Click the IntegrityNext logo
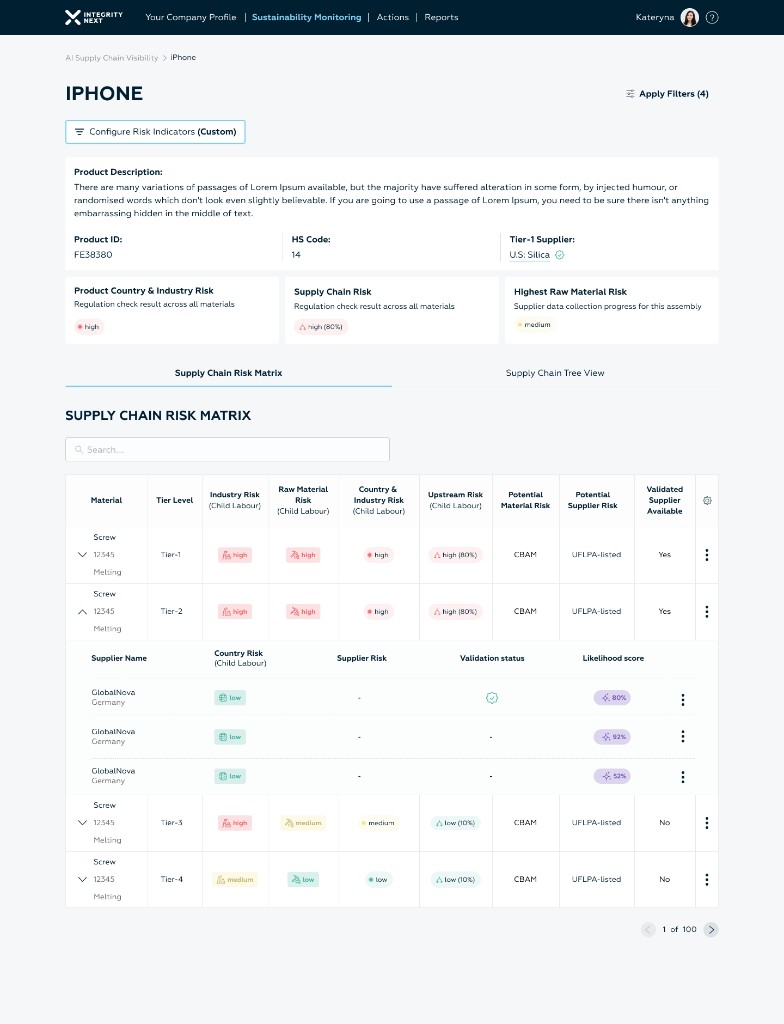 (x=94, y=17)
